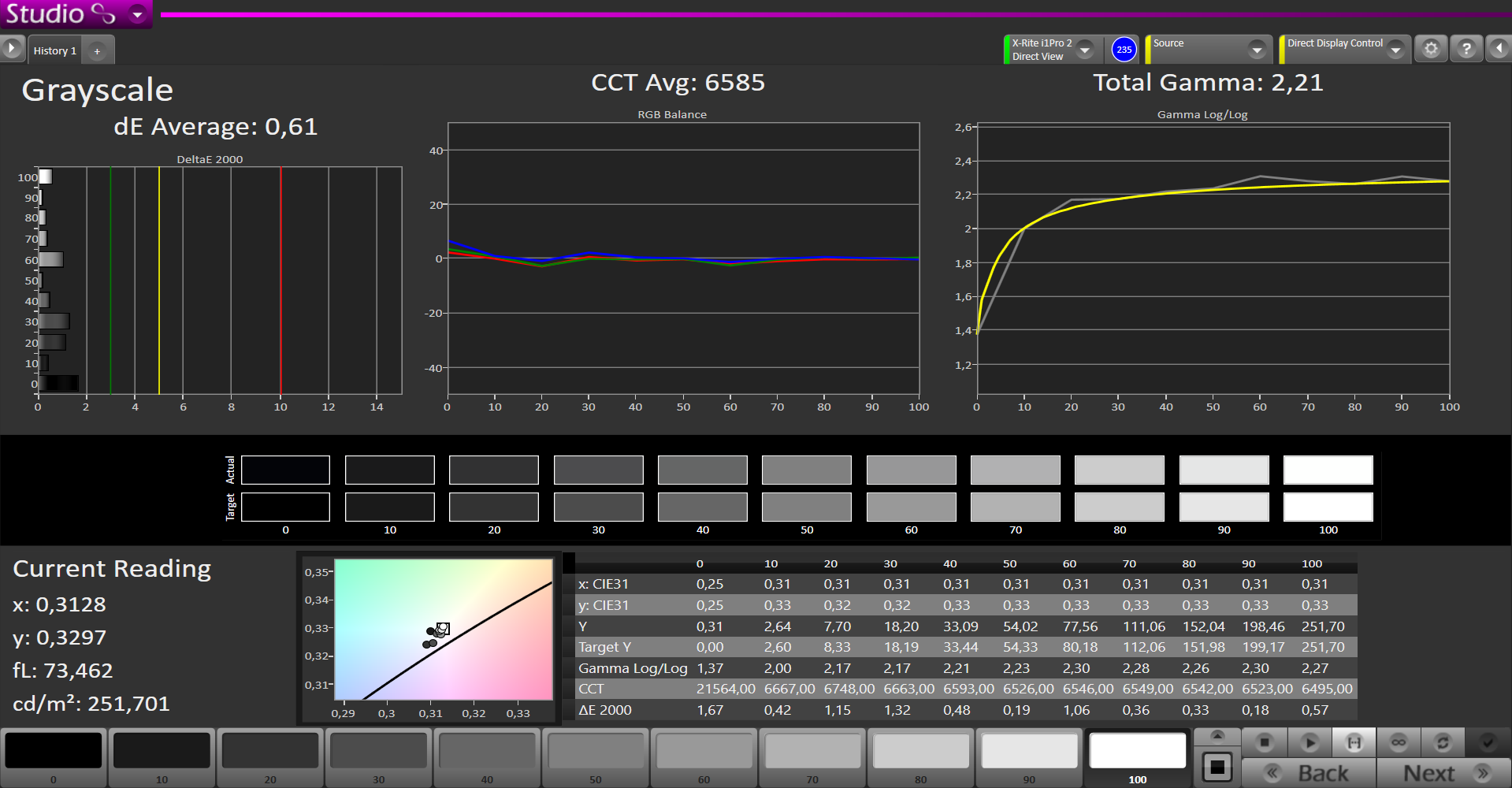Select the 50 percent grayscale button
Screen dimensions: 1512x788
596,757
